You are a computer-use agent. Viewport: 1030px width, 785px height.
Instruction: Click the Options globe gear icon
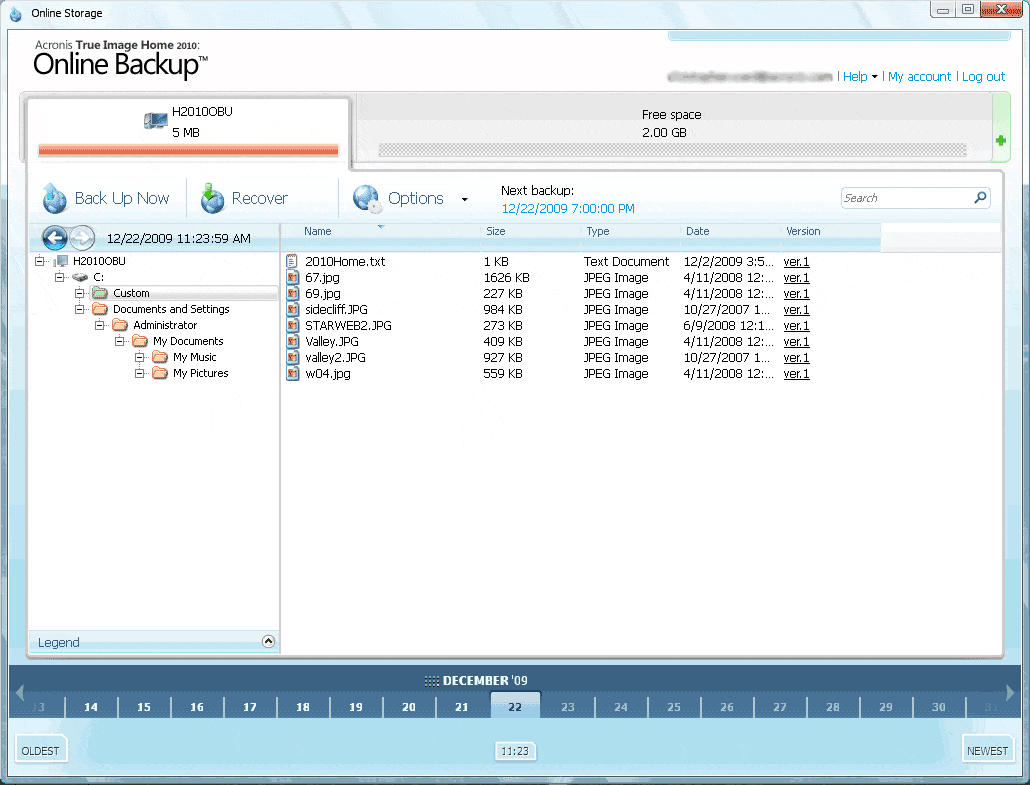pyautogui.click(x=367, y=199)
